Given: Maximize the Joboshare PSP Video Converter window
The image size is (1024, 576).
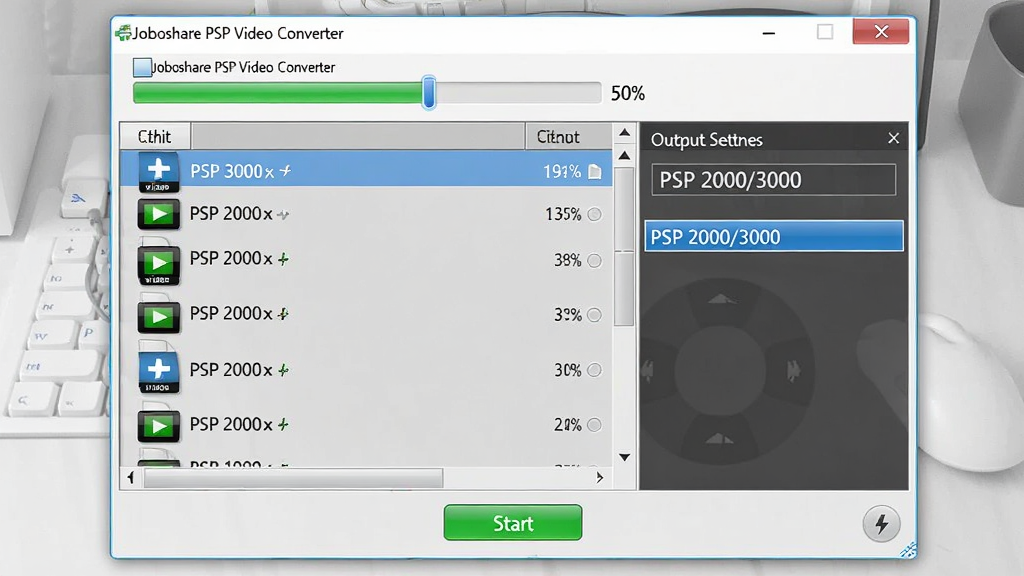Looking at the screenshot, I should click(x=825, y=32).
